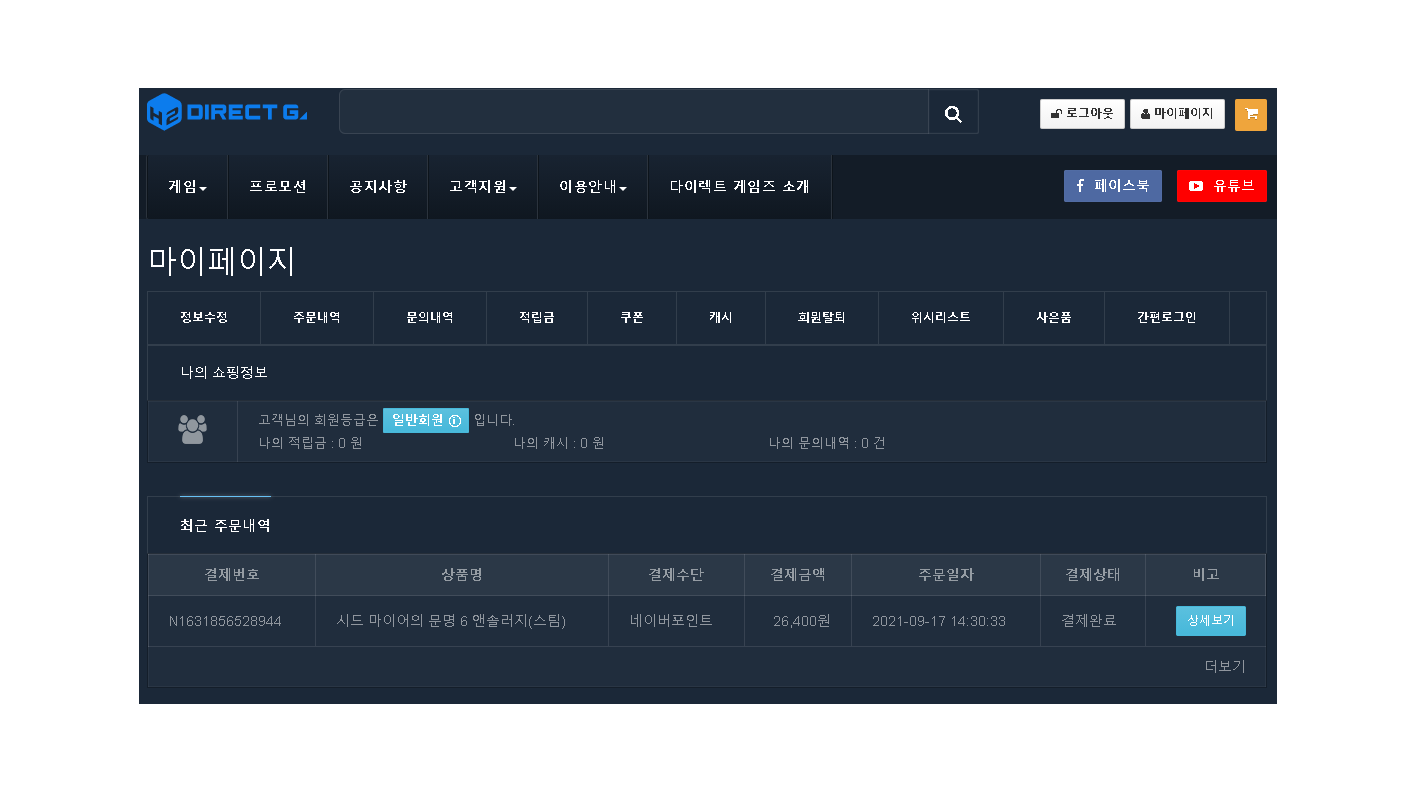Viewport: 1416px width, 792px height.
Task: Expand the 고객지원 dropdown menu
Action: click(482, 187)
